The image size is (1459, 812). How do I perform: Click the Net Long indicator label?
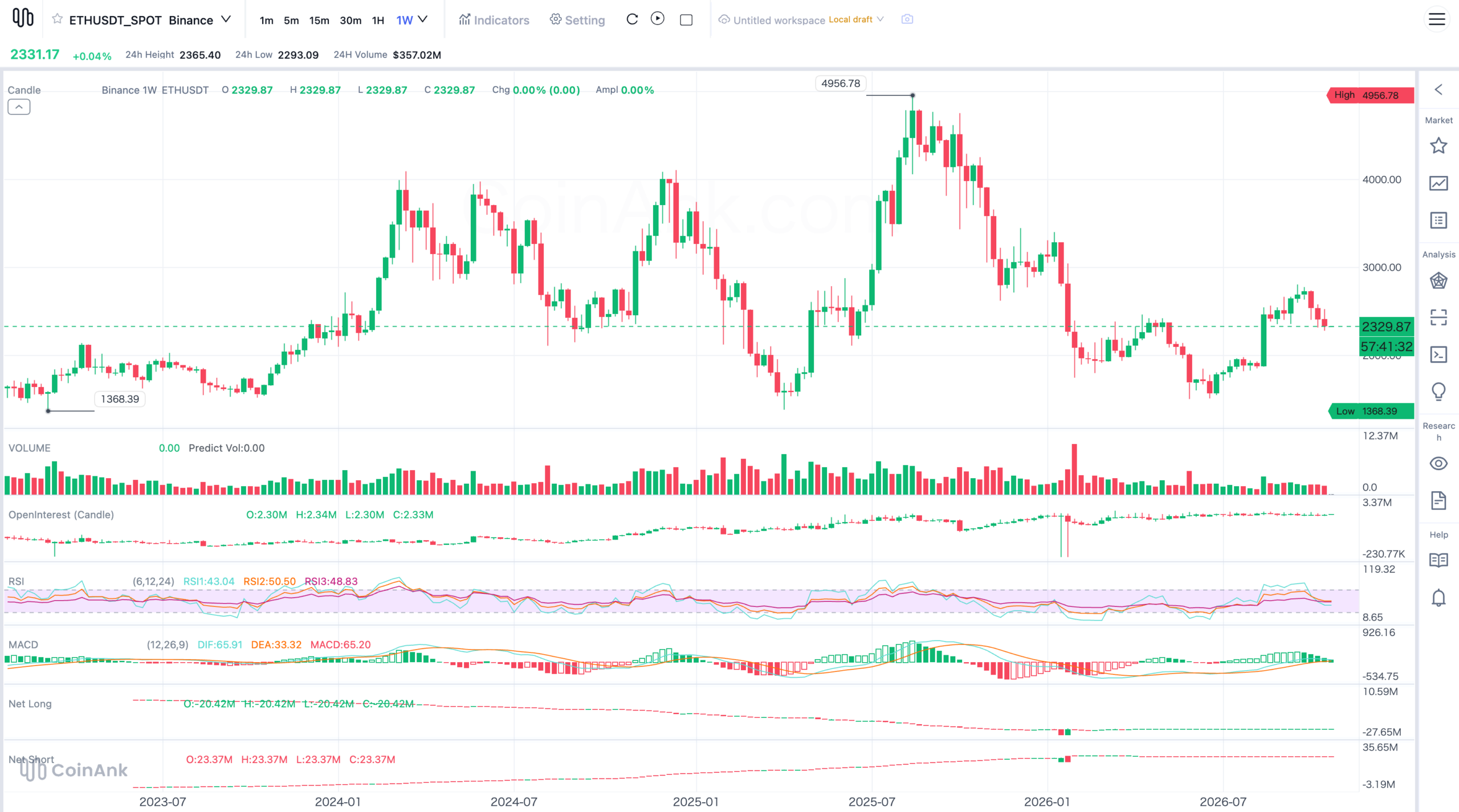pyautogui.click(x=30, y=704)
